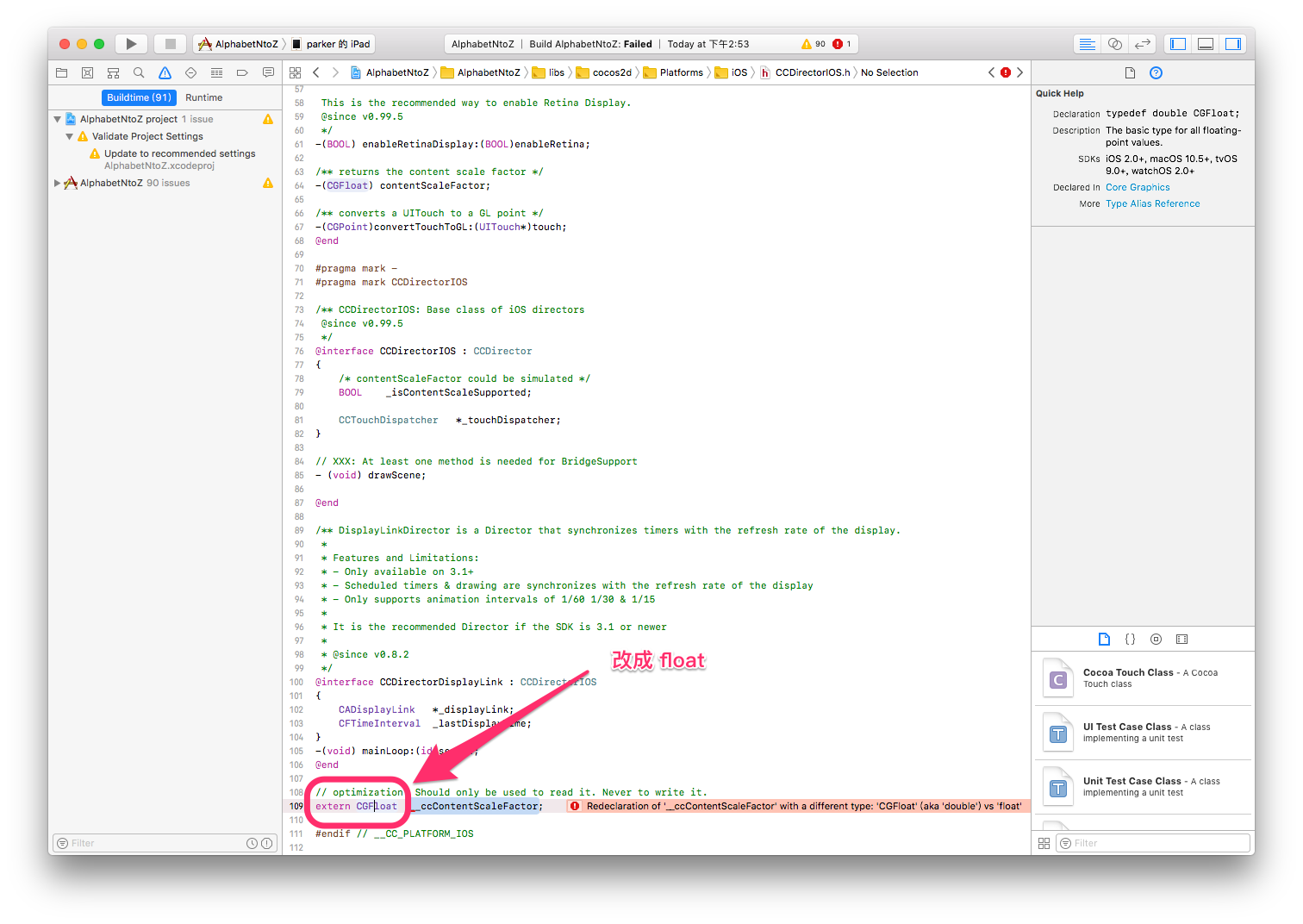Open the Version editor arrows icon

(x=1142, y=44)
